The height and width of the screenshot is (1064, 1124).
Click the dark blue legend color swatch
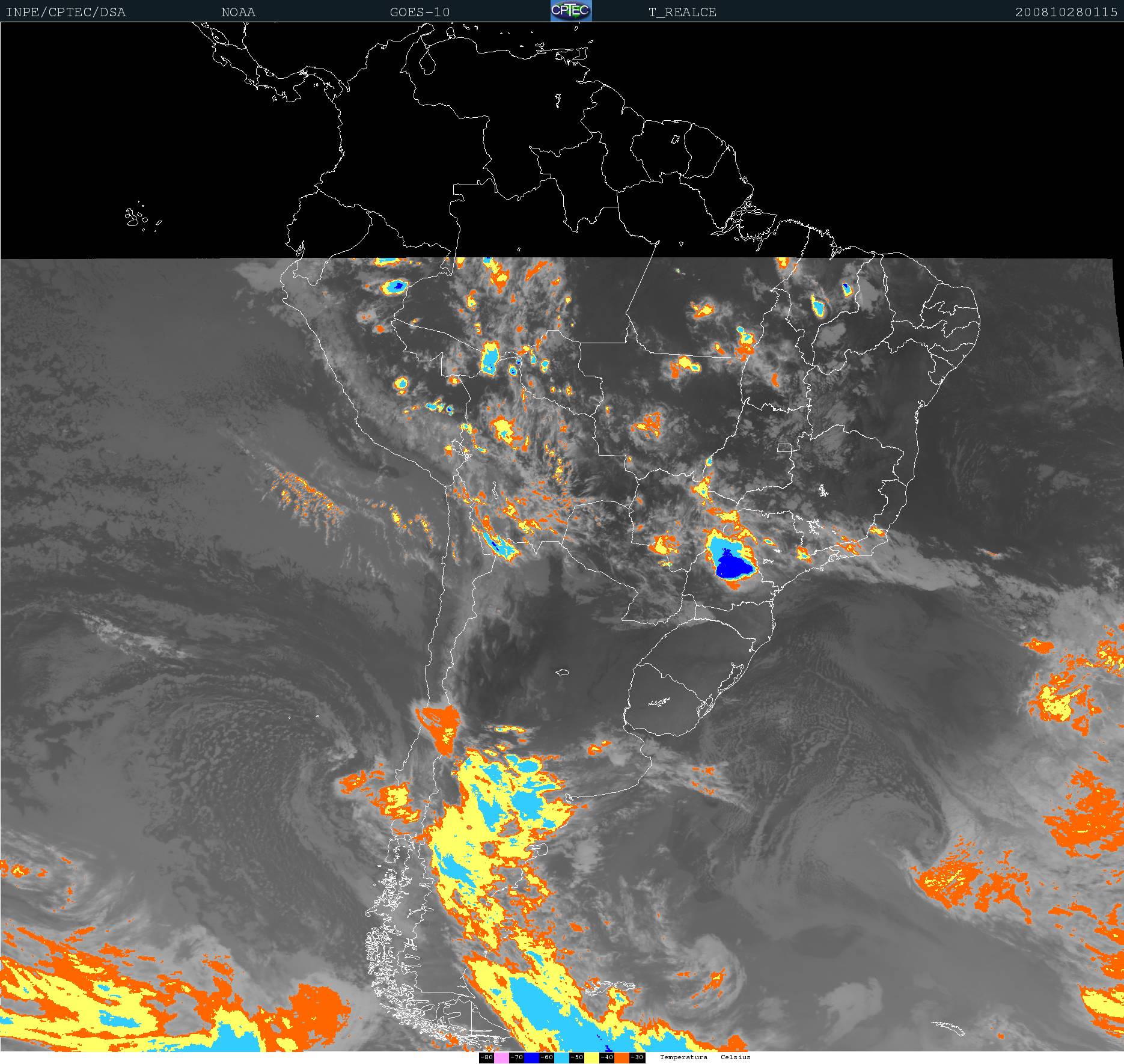click(531, 1057)
